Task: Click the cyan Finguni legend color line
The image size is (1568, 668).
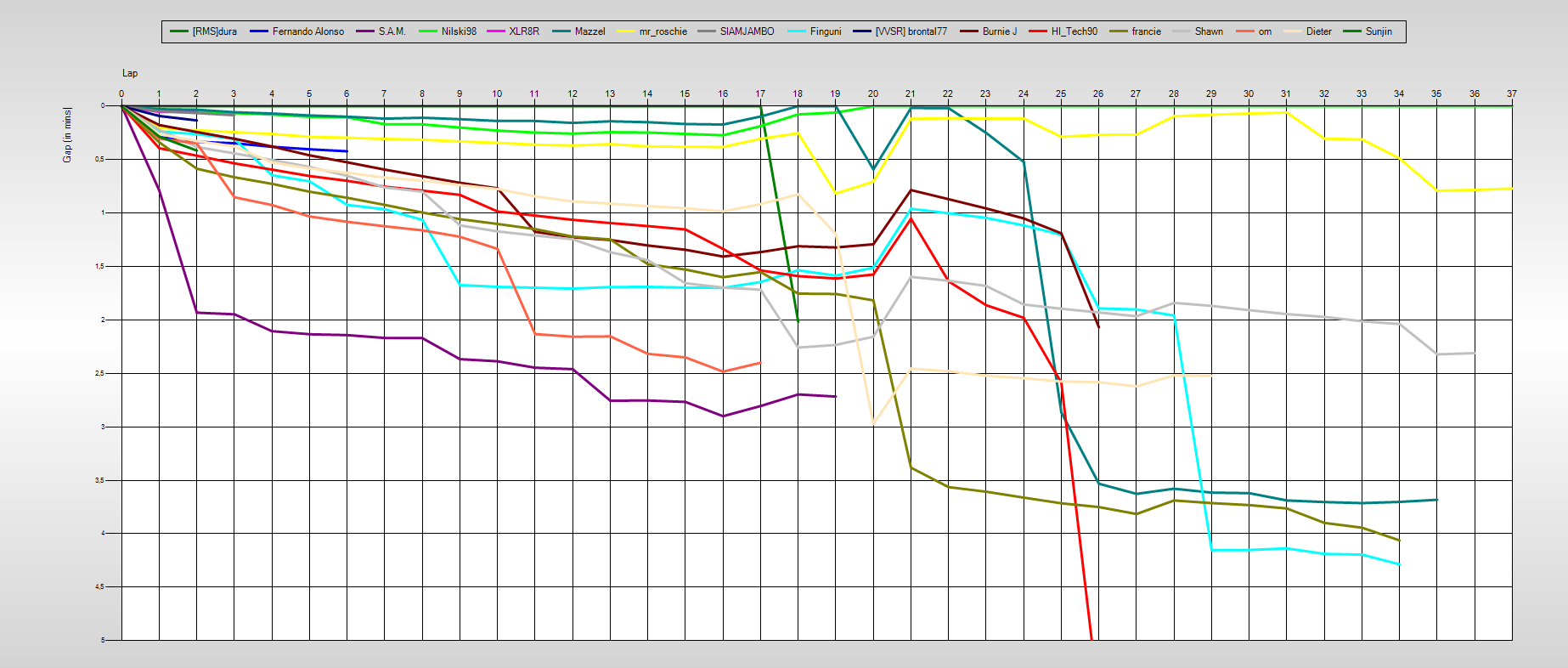Action: pos(797,31)
